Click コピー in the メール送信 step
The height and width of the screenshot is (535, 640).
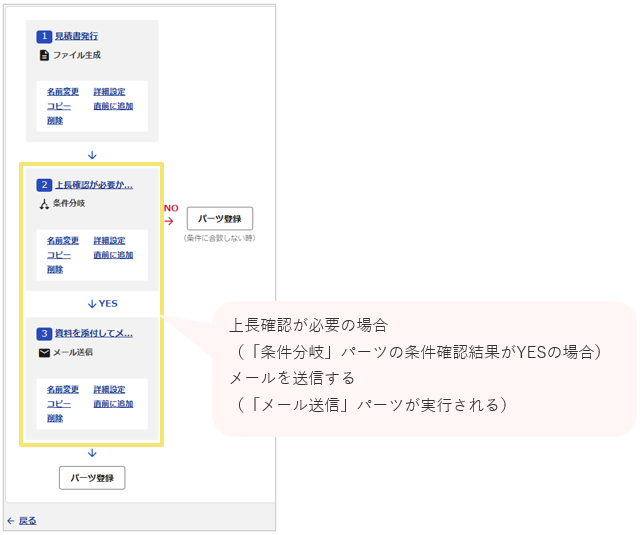(59, 404)
